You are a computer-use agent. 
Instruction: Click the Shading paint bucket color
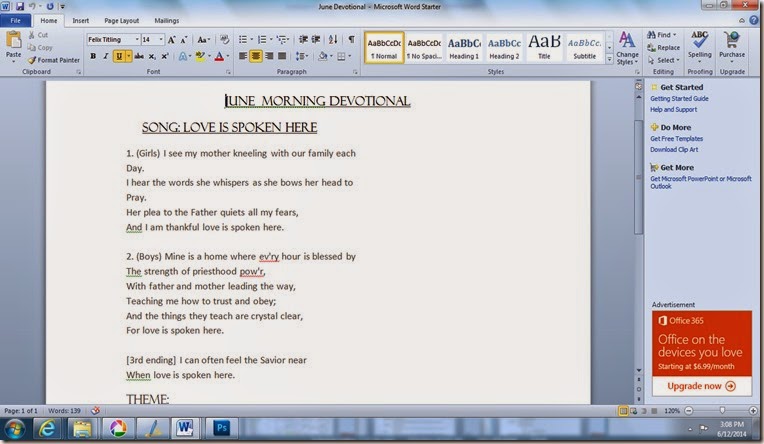(x=323, y=57)
